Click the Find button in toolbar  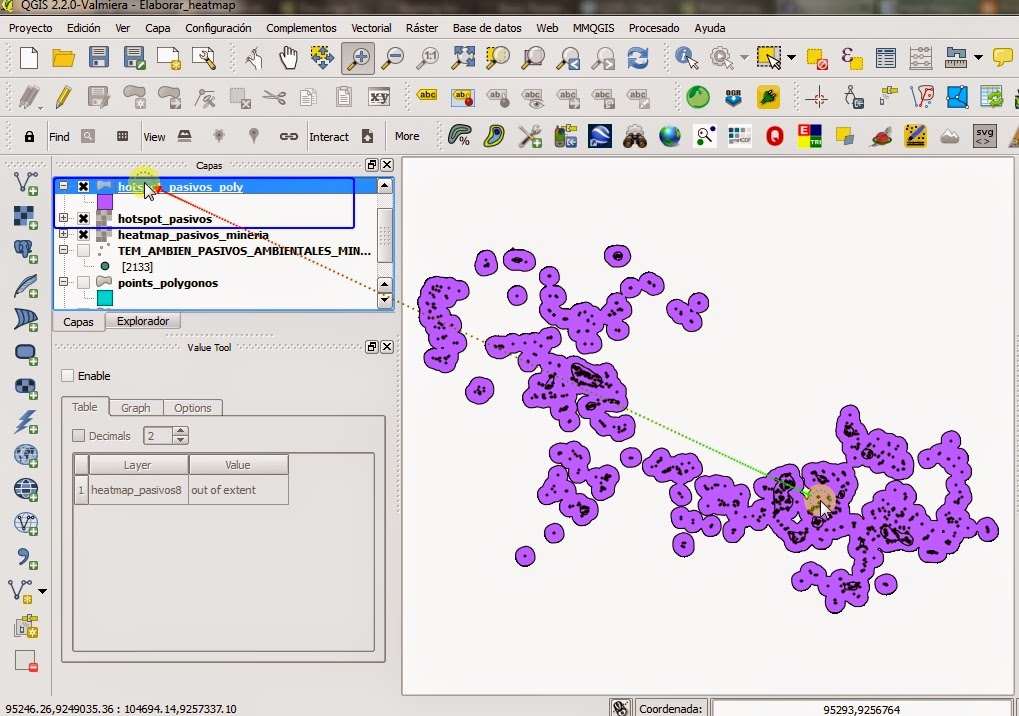click(59, 136)
